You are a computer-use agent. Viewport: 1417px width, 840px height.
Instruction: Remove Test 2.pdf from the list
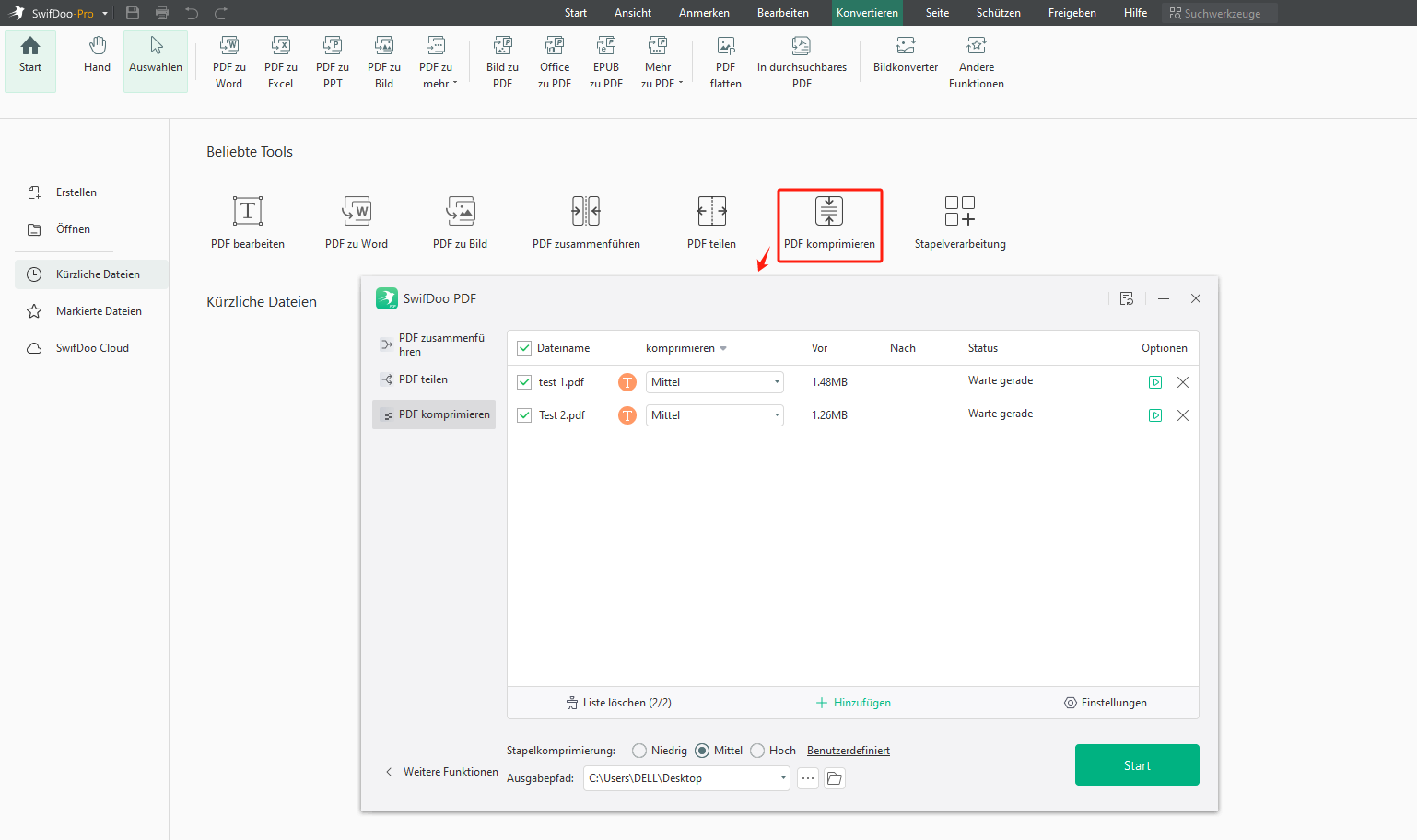coord(1183,415)
